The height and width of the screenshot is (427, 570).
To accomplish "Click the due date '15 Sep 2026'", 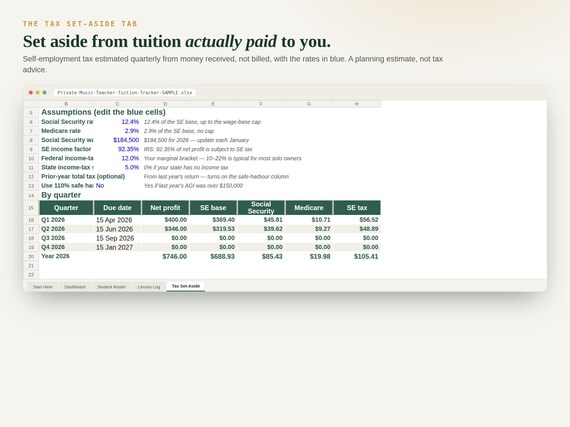I will coord(117,238).
